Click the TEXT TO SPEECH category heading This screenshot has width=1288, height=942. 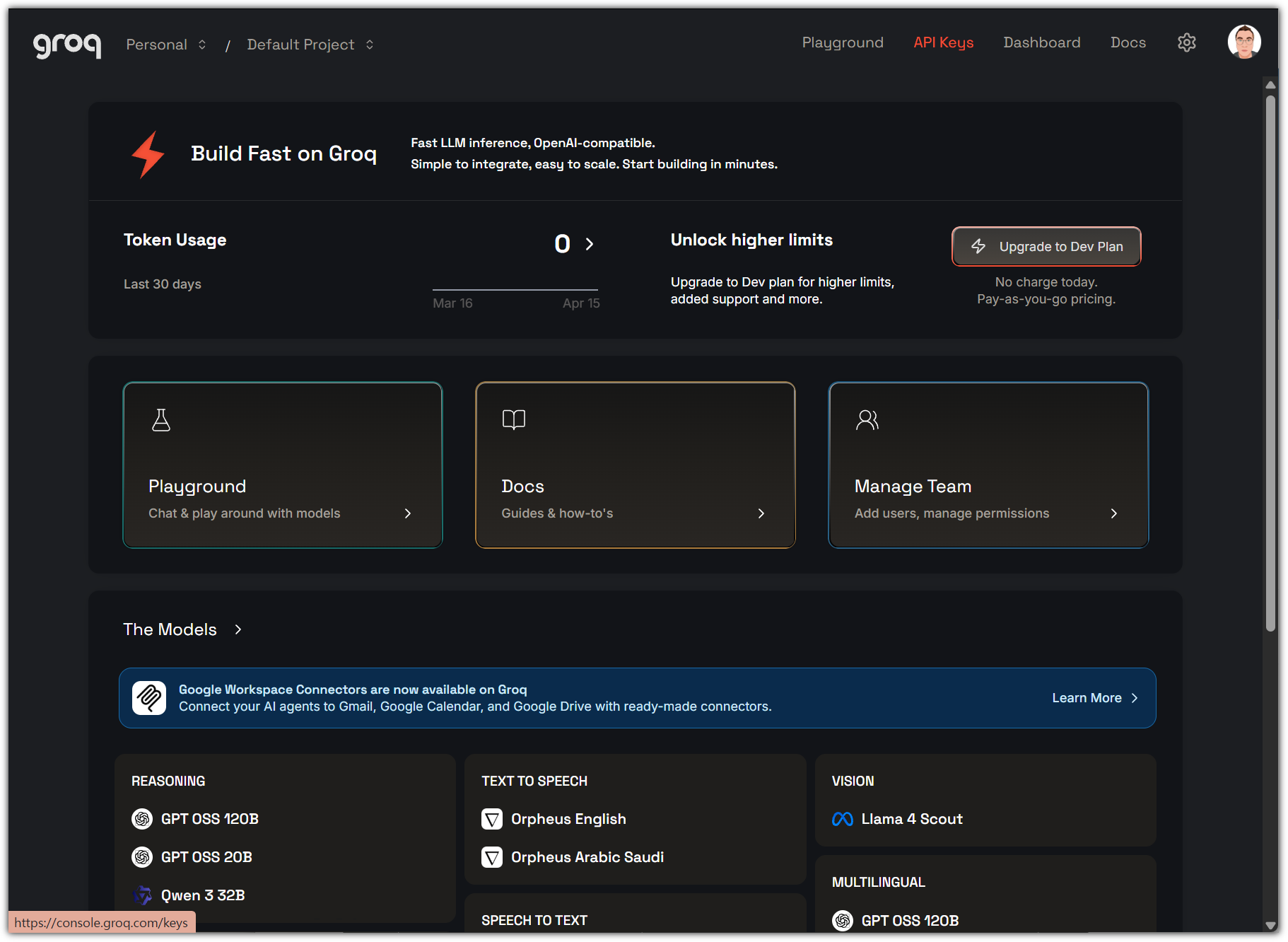(x=534, y=781)
